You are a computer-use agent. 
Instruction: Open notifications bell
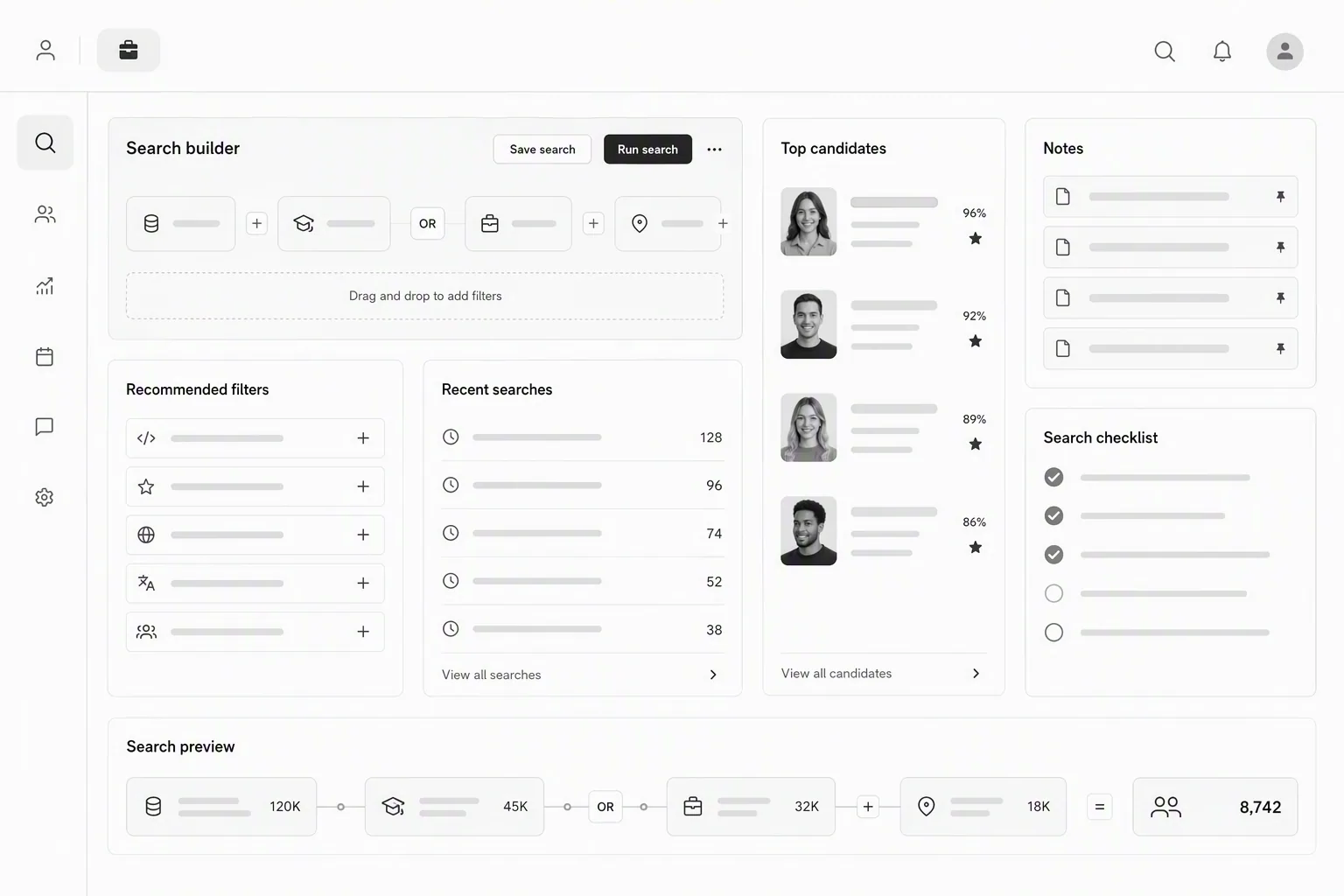click(1222, 52)
